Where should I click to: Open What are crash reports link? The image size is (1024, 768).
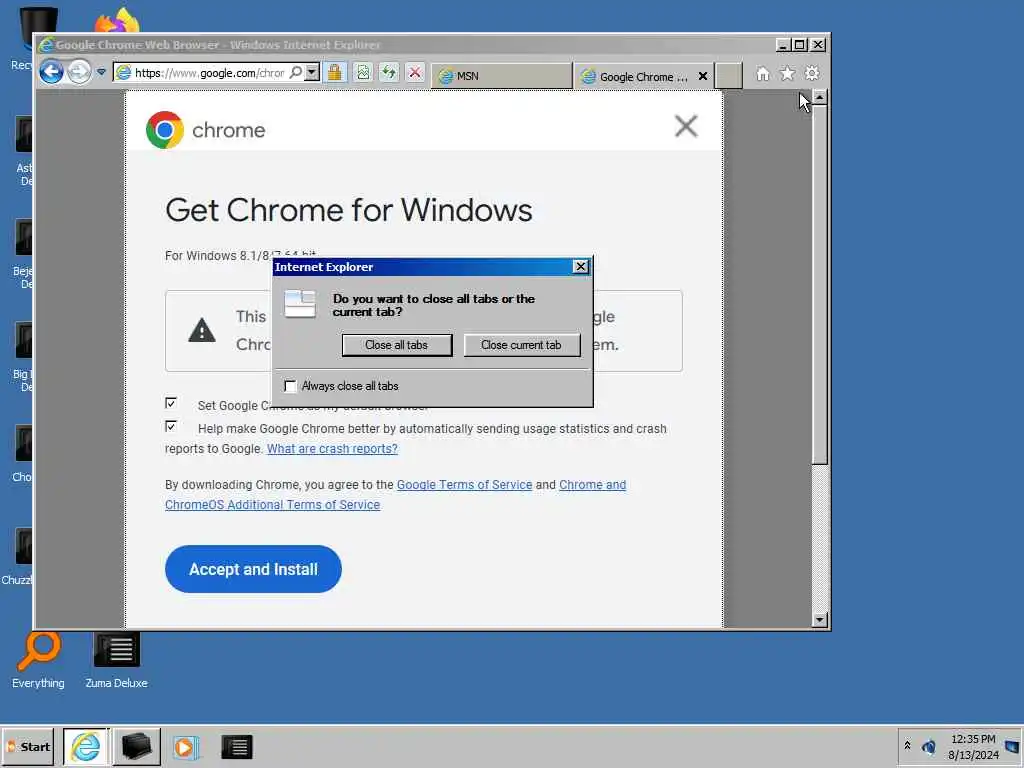tap(332, 449)
